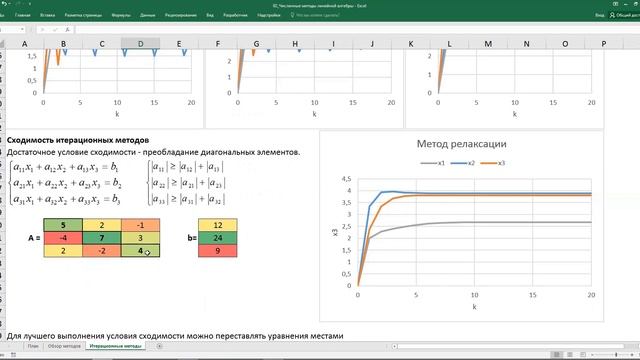Click heading 'Сходимость итерационных методов'

(x=78, y=140)
